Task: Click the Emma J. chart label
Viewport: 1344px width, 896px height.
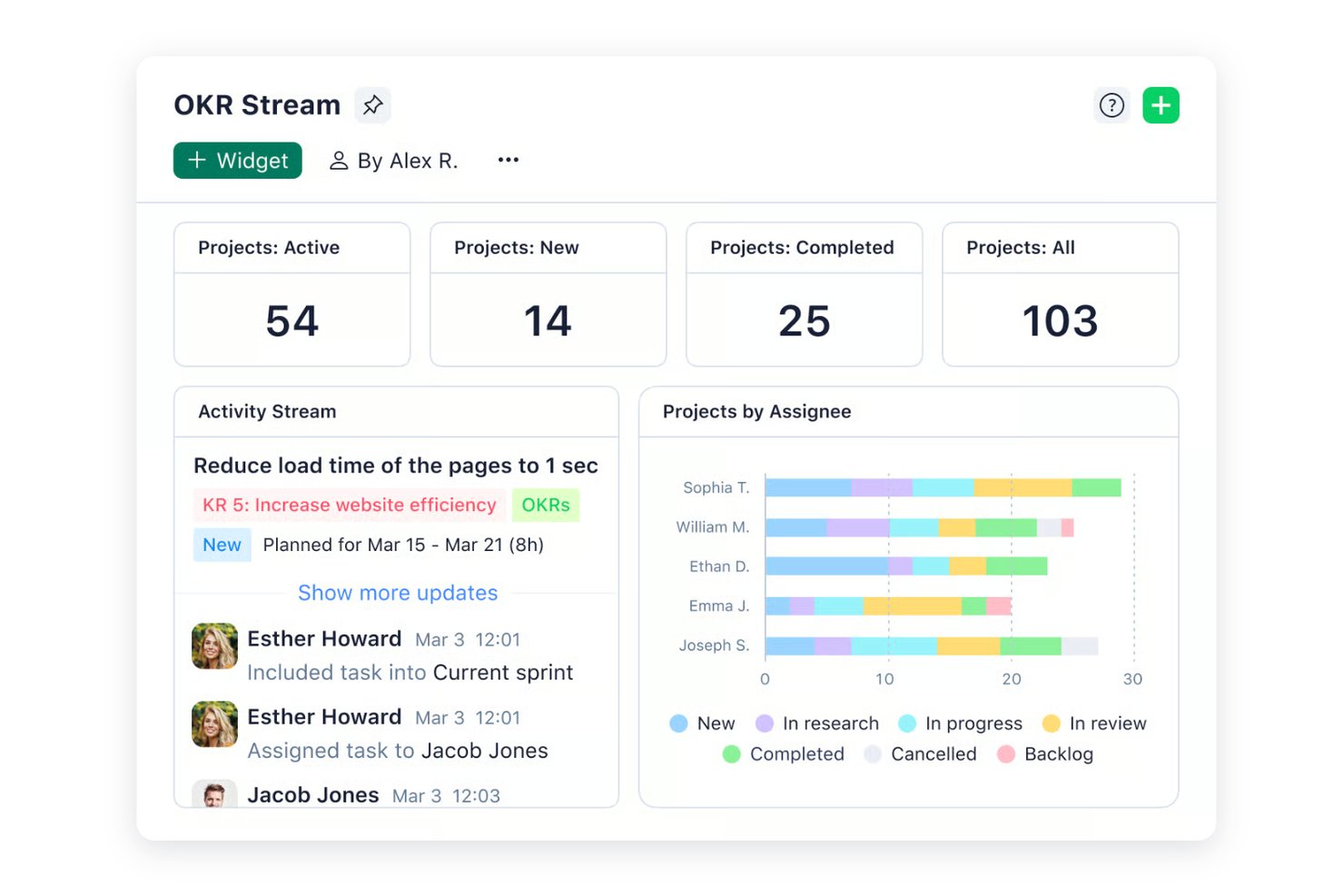Action: click(719, 606)
